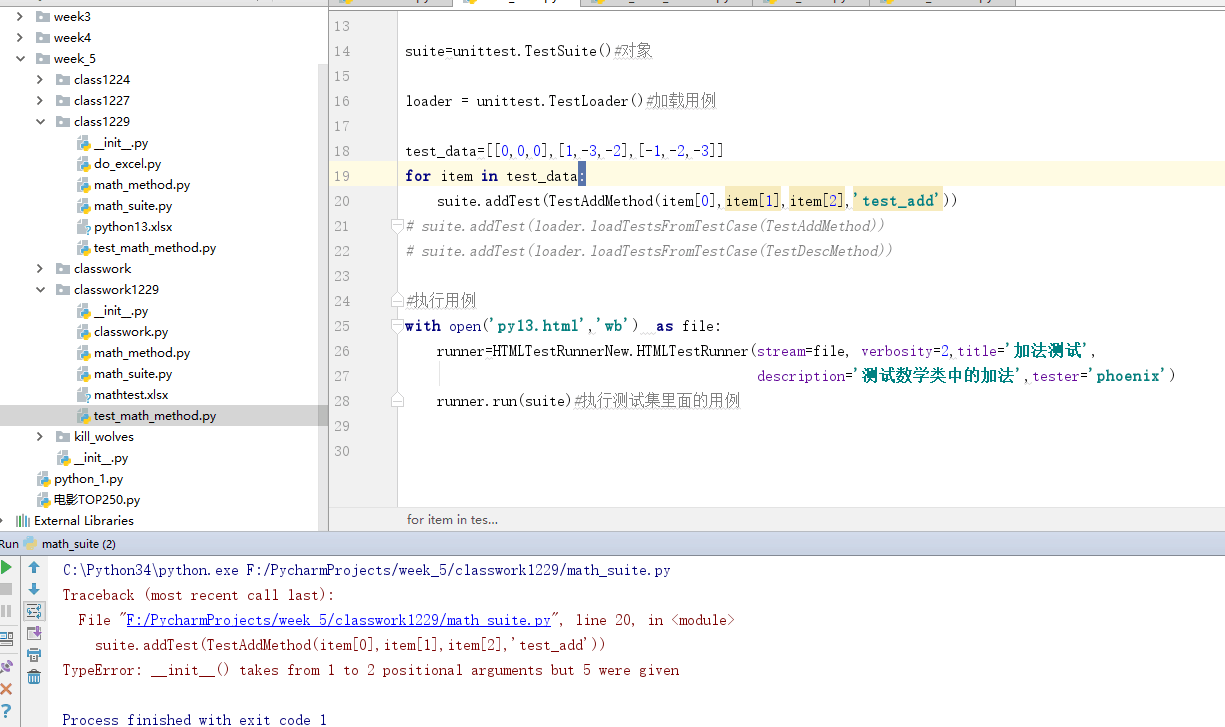This screenshot has height=727, width=1225.
Task: Click the red X close icon in Run panel
Action: point(7,689)
